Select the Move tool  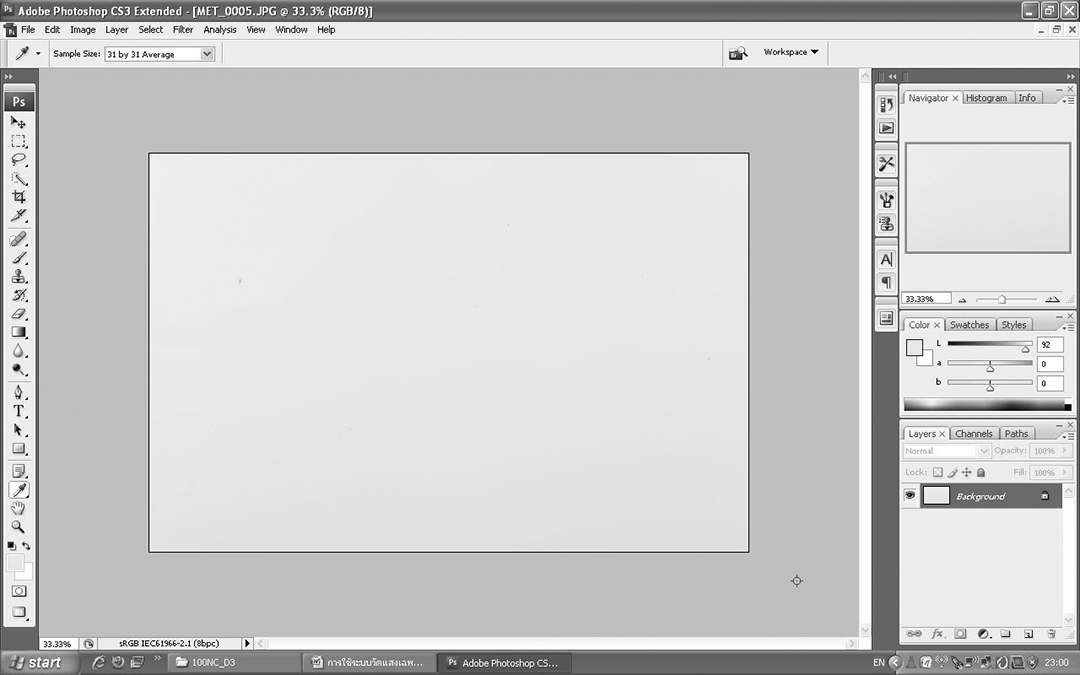(x=18, y=122)
